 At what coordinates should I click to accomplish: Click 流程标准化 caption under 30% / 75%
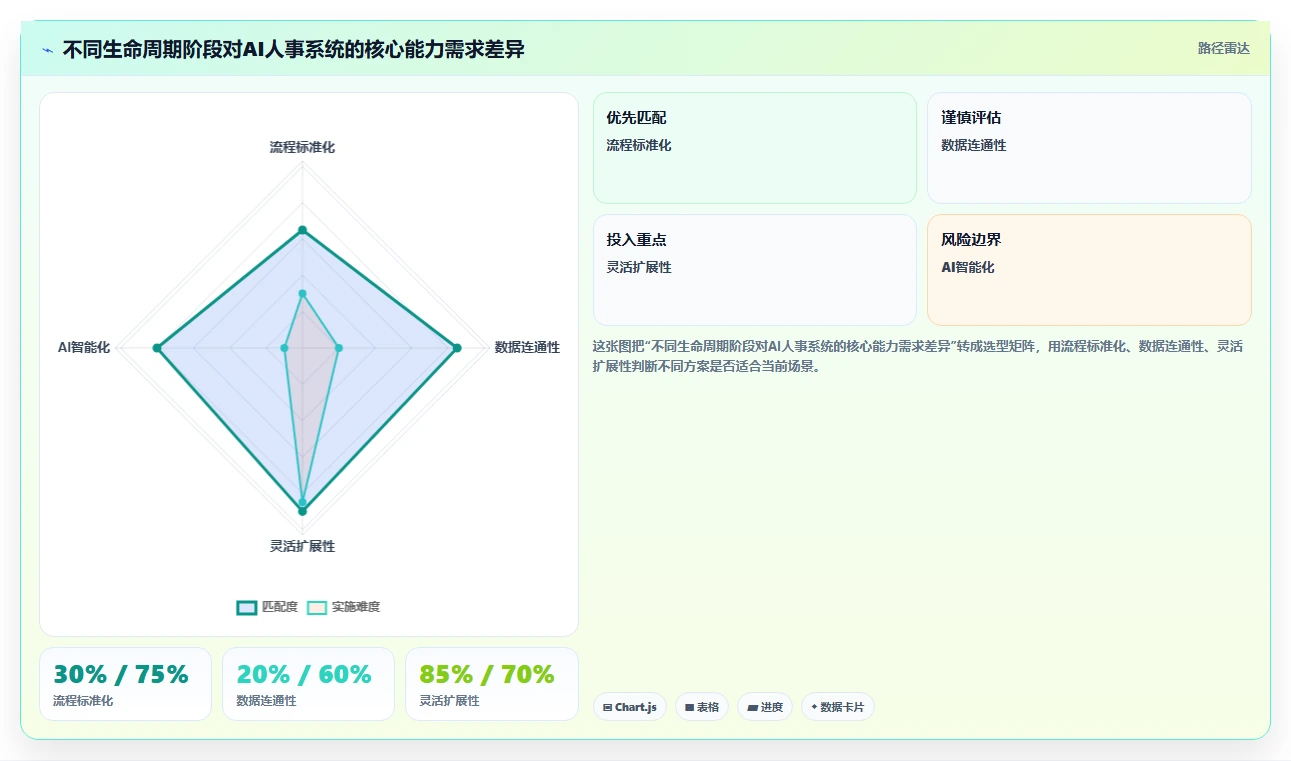(x=83, y=701)
